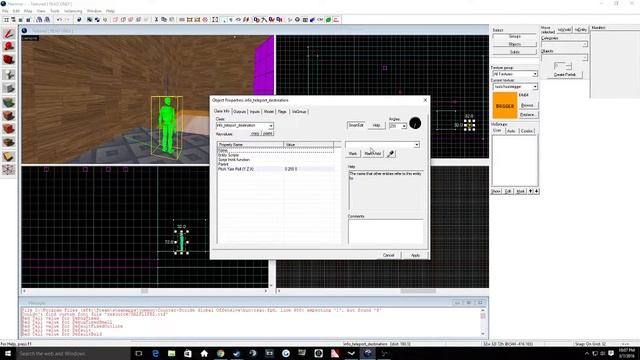
Task: Switch to the Inputs tab
Action: coord(255,111)
